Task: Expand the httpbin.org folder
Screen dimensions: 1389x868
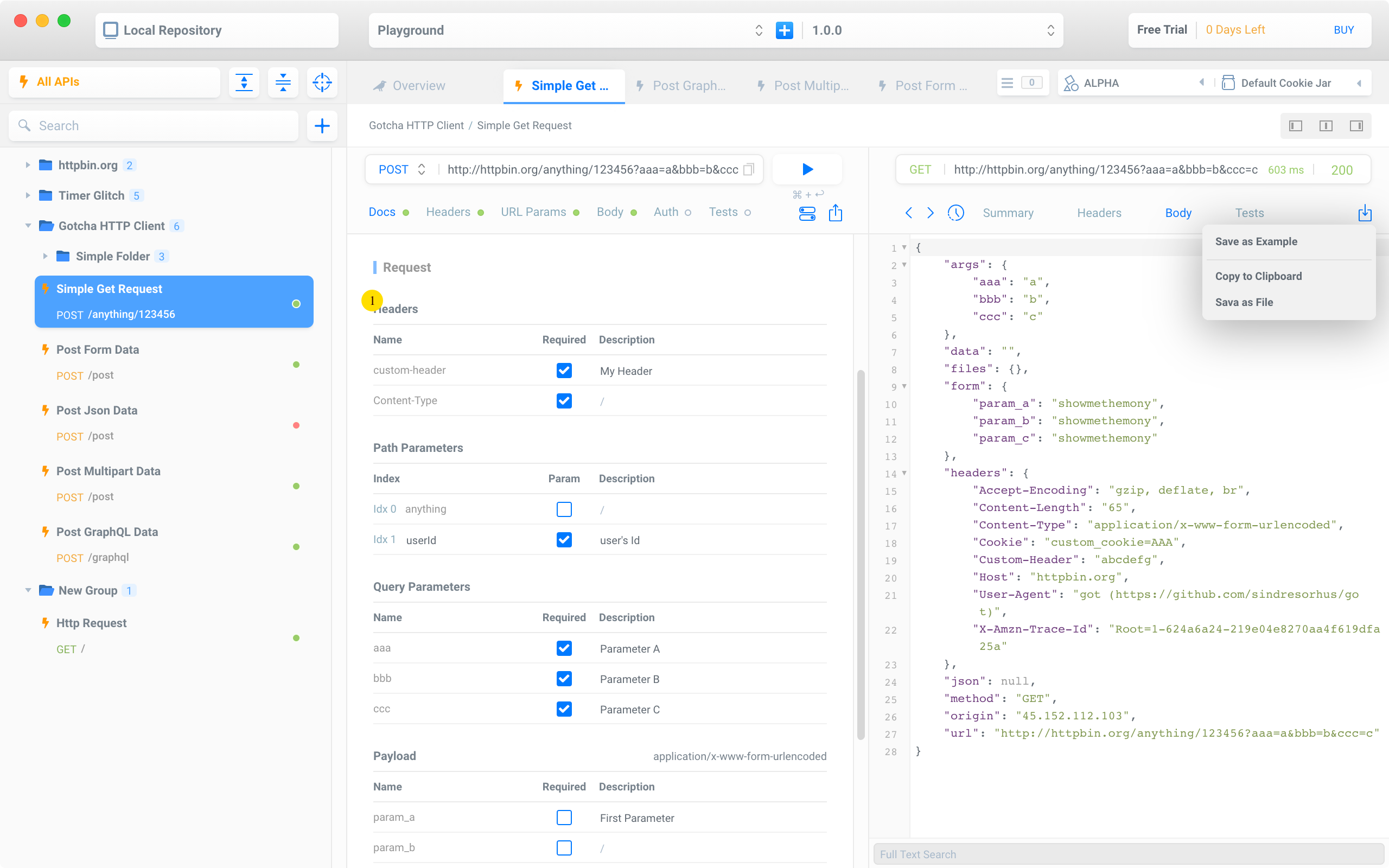Action: point(28,165)
